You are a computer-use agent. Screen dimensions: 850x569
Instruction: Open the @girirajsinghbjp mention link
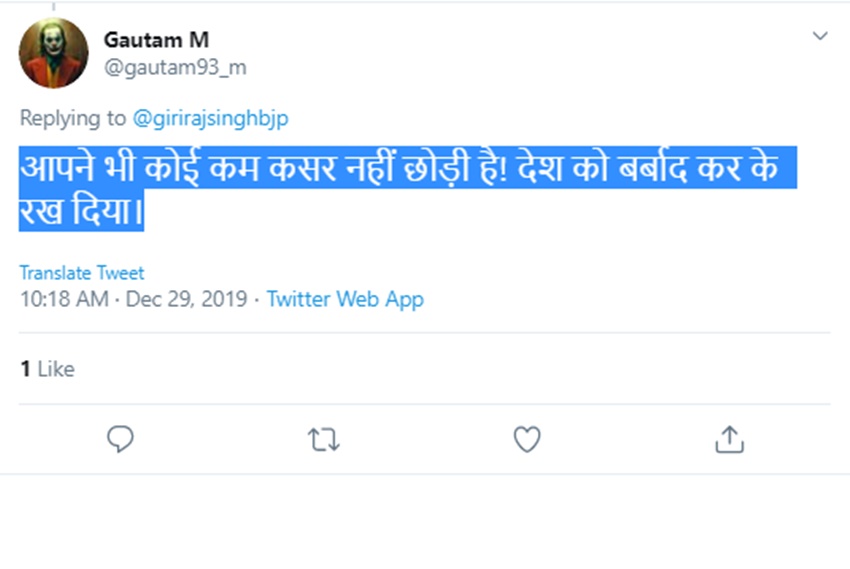pos(210,118)
